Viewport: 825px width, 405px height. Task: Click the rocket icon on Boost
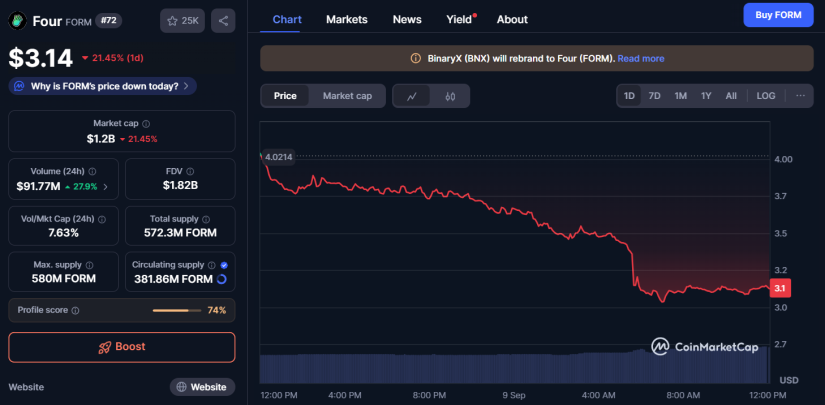point(105,347)
